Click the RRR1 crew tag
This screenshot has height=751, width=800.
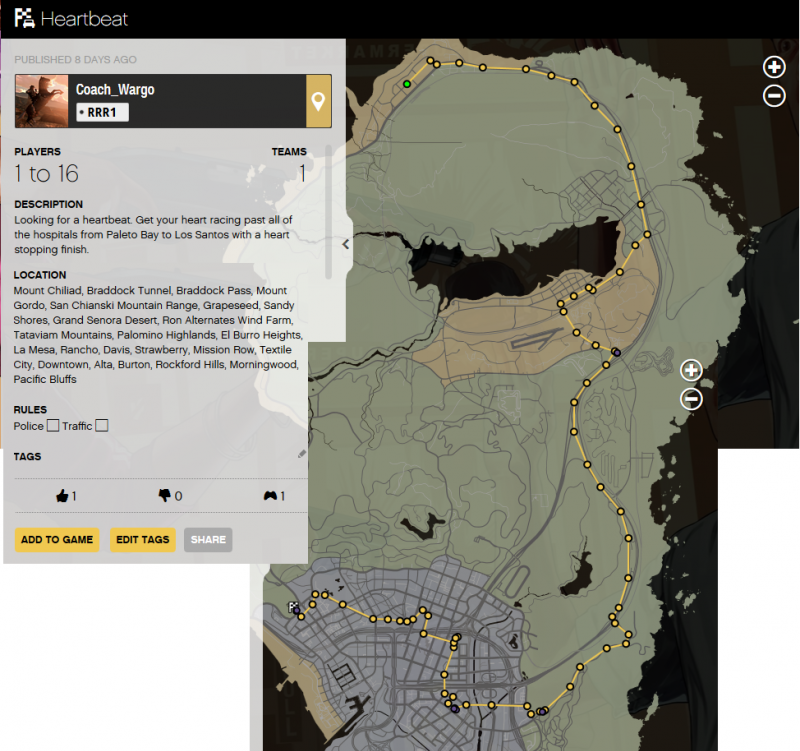click(102, 112)
